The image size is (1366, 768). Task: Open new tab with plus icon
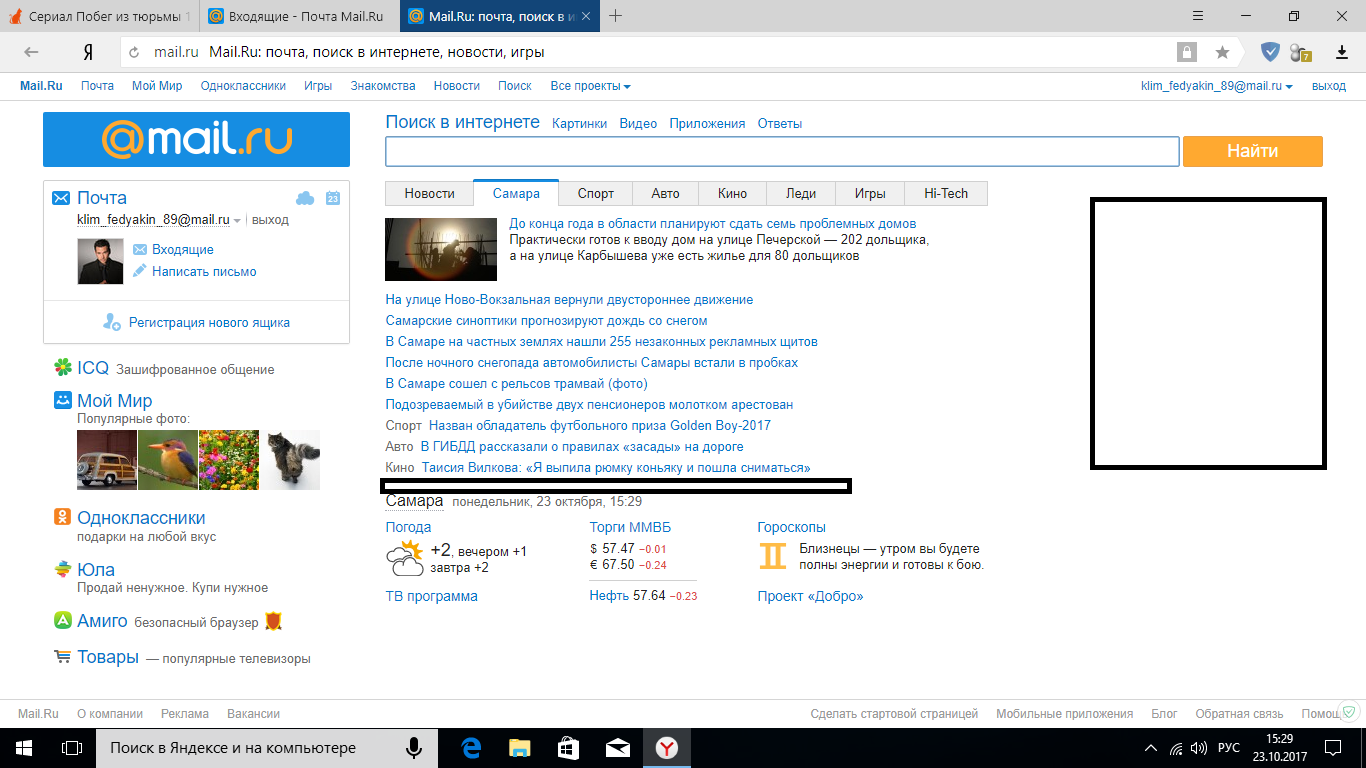(616, 16)
